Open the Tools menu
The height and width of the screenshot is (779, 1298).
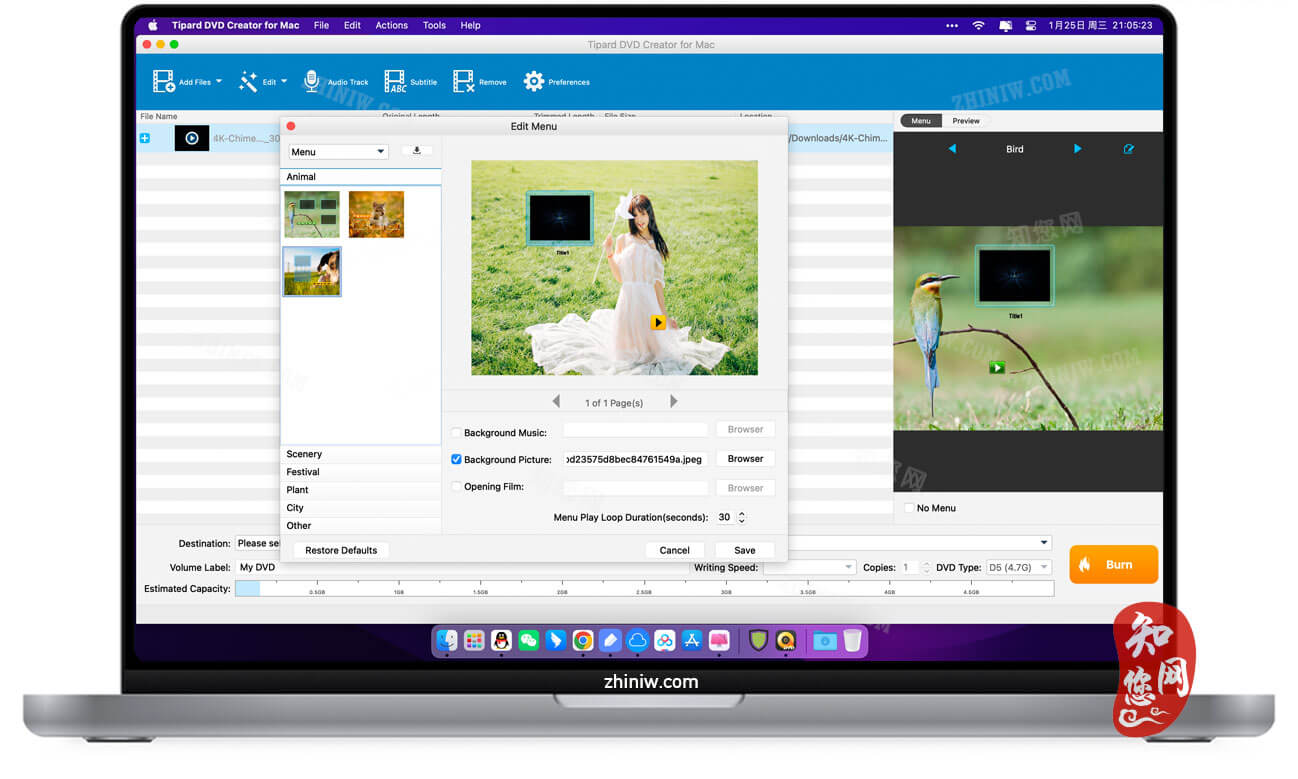[434, 25]
